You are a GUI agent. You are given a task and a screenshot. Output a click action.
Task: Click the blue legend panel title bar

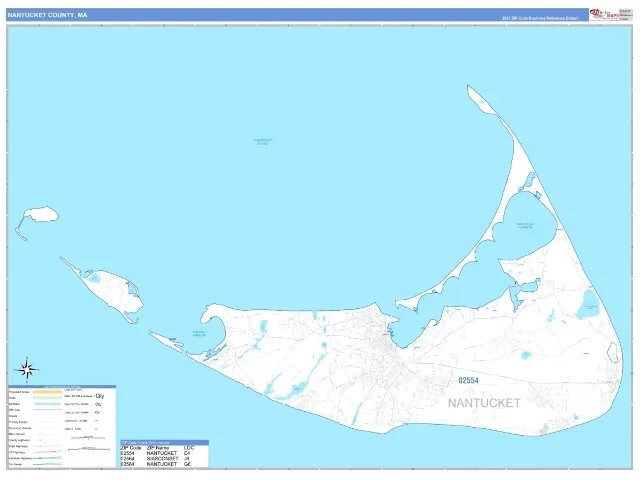62,387
